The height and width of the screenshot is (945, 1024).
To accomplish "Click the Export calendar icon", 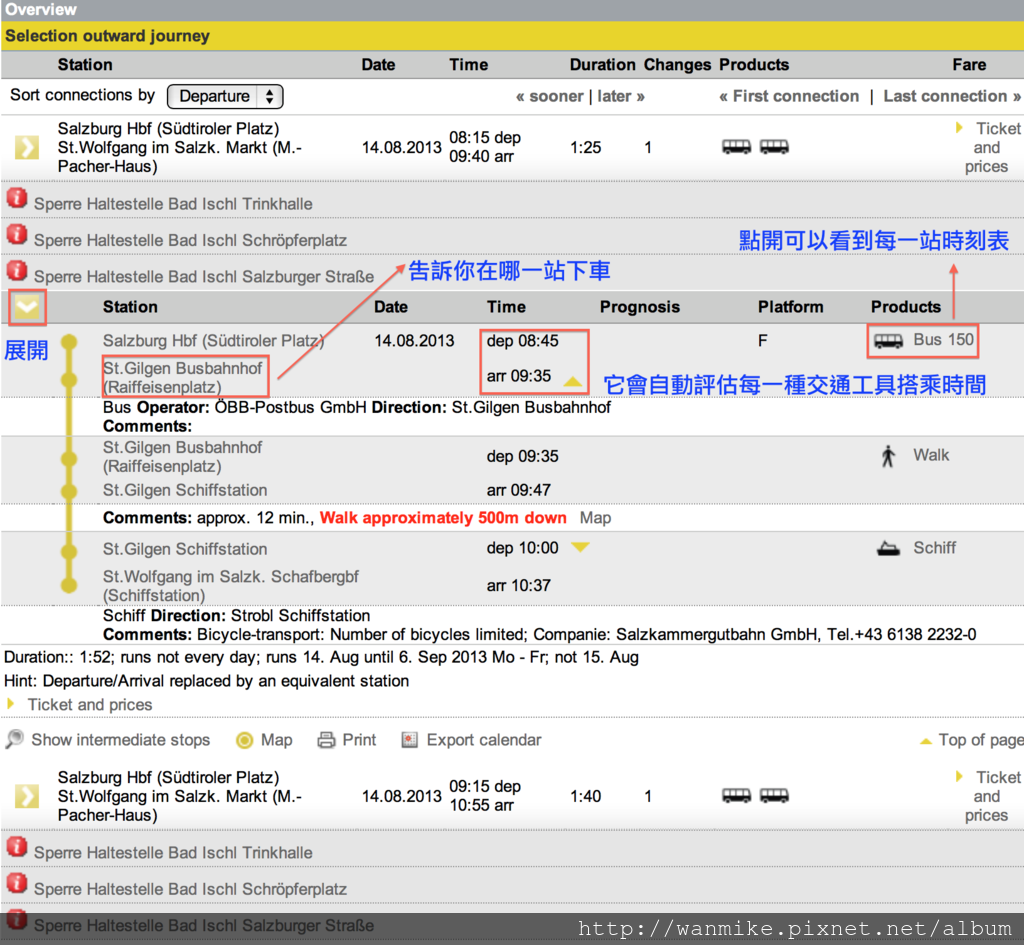I will pos(409,740).
